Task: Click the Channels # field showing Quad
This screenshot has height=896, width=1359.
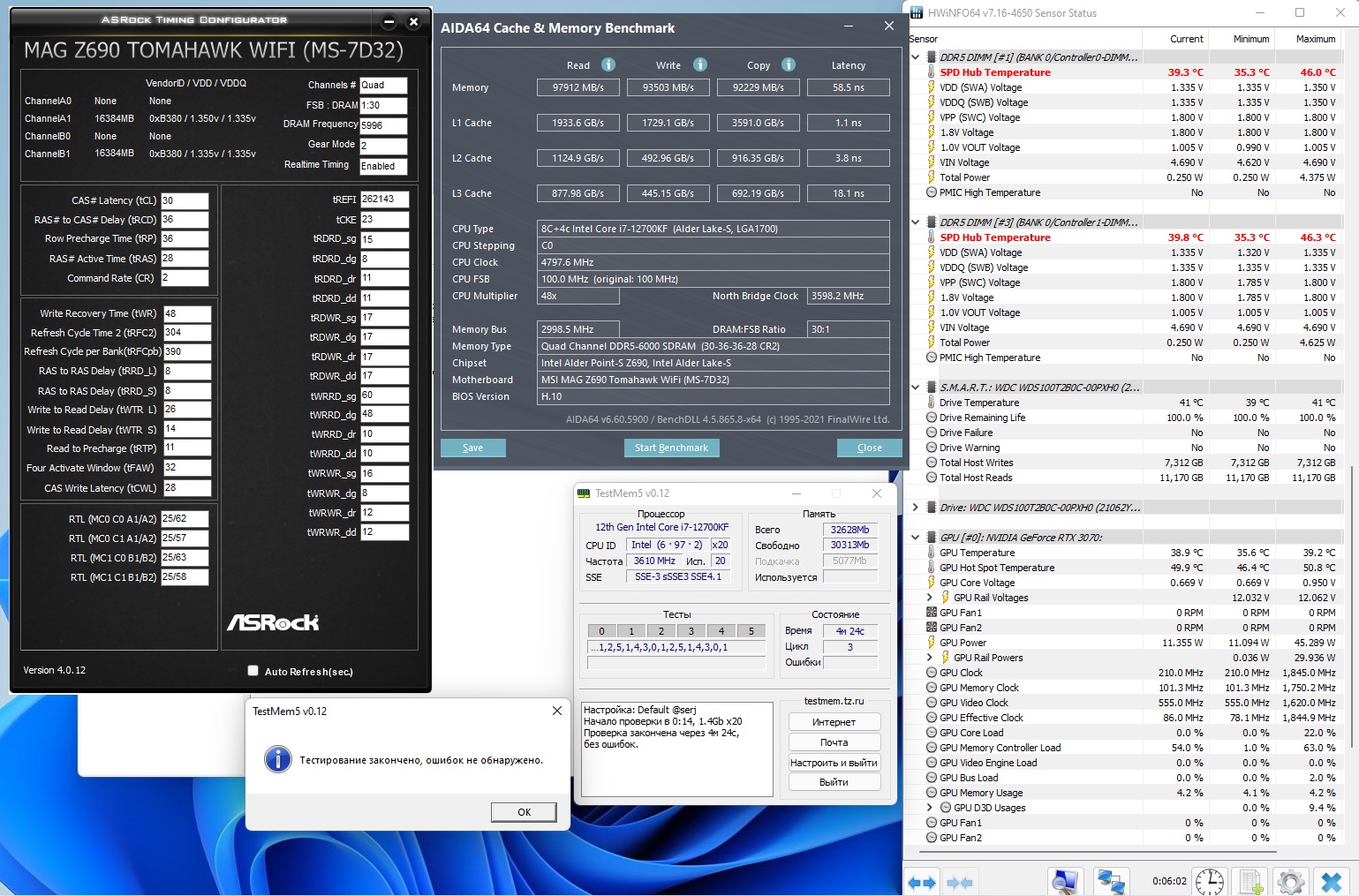Action: pyautogui.click(x=383, y=85)
